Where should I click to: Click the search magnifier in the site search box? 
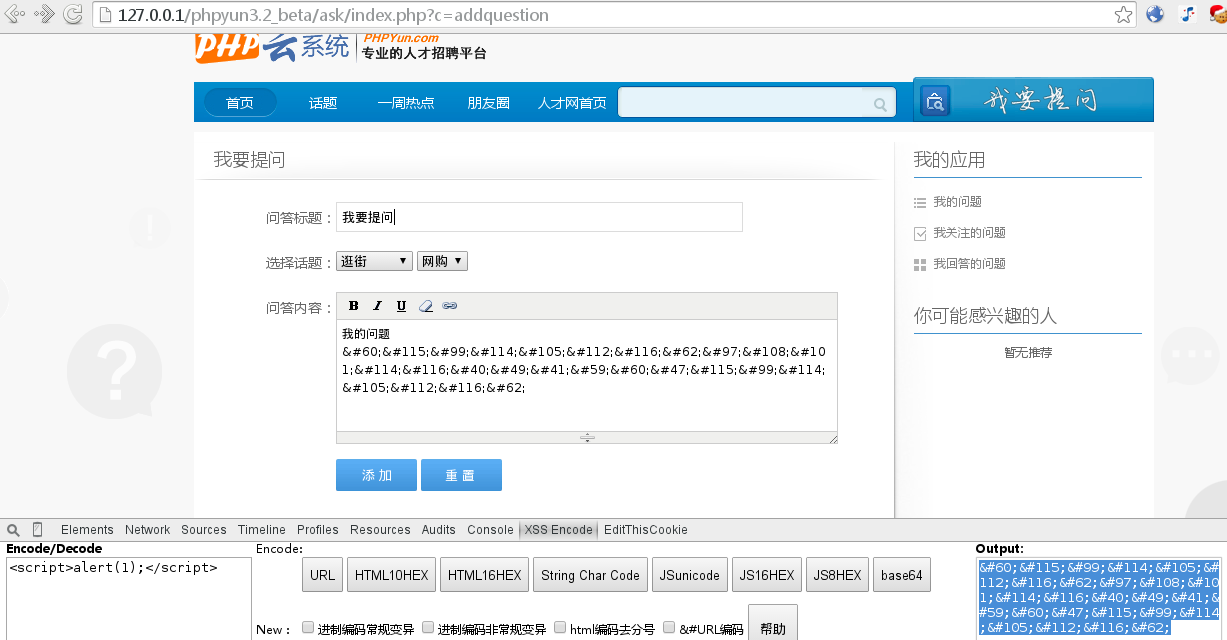(x=880, y=104)
